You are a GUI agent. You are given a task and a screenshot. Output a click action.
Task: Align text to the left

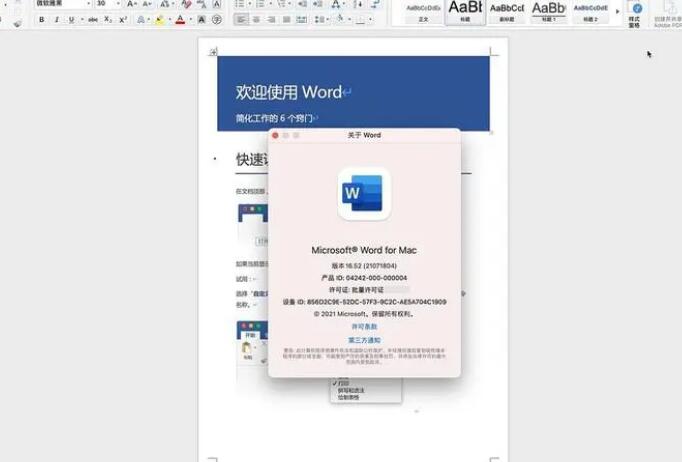[241, 19]
